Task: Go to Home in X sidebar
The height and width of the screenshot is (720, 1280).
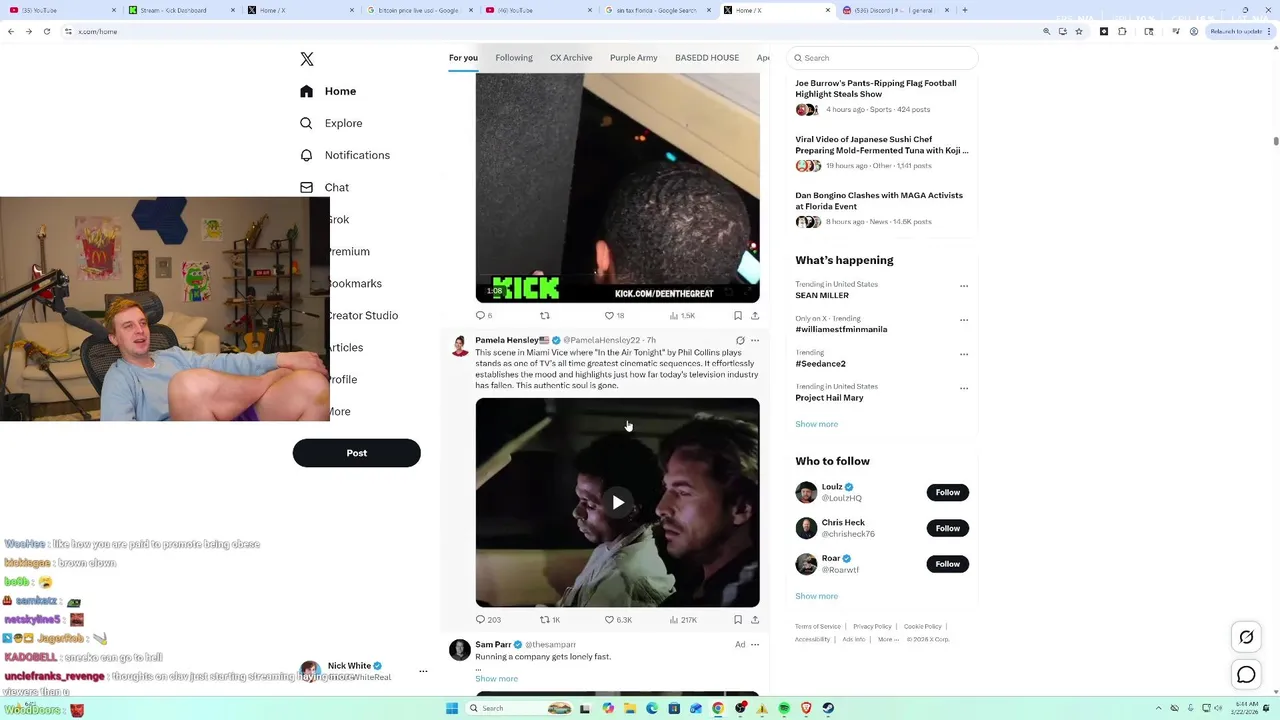Action: (328, 91)
